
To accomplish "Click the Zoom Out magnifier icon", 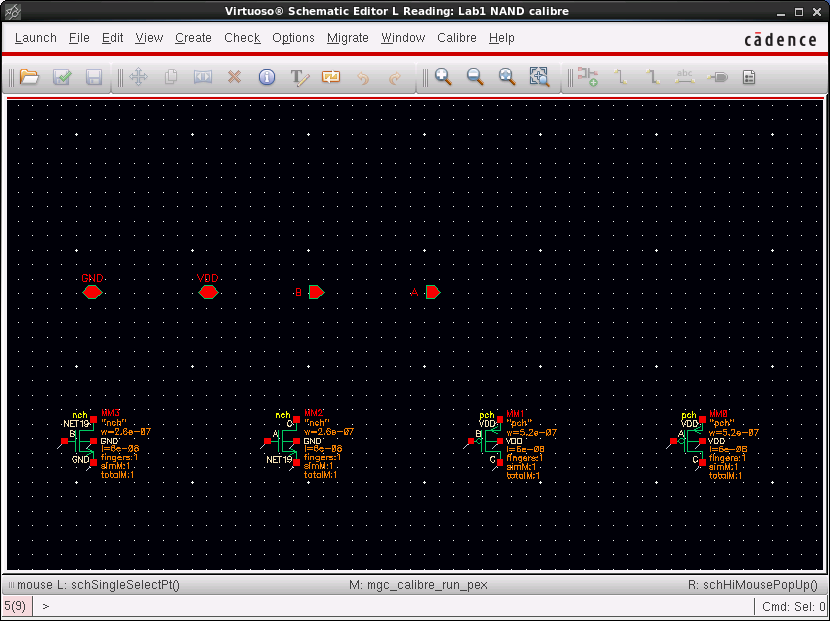I will click(475, 77).
